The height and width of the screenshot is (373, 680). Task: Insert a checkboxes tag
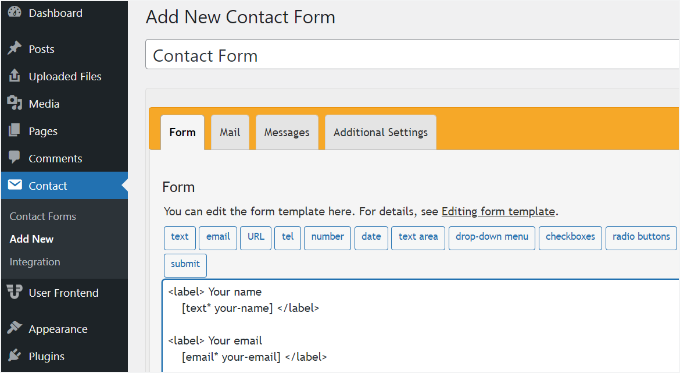570,237
